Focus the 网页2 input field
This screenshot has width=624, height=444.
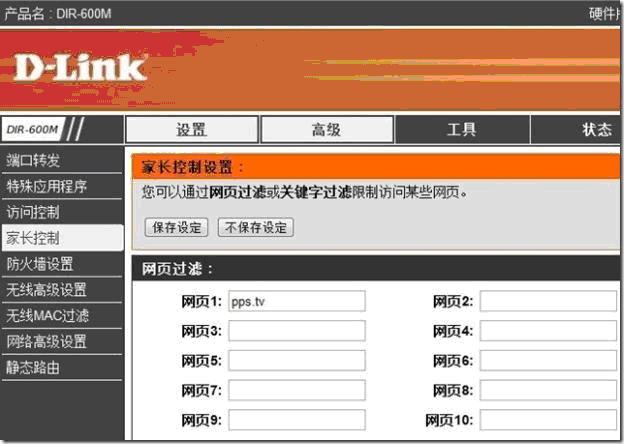(x=547, y=302)
